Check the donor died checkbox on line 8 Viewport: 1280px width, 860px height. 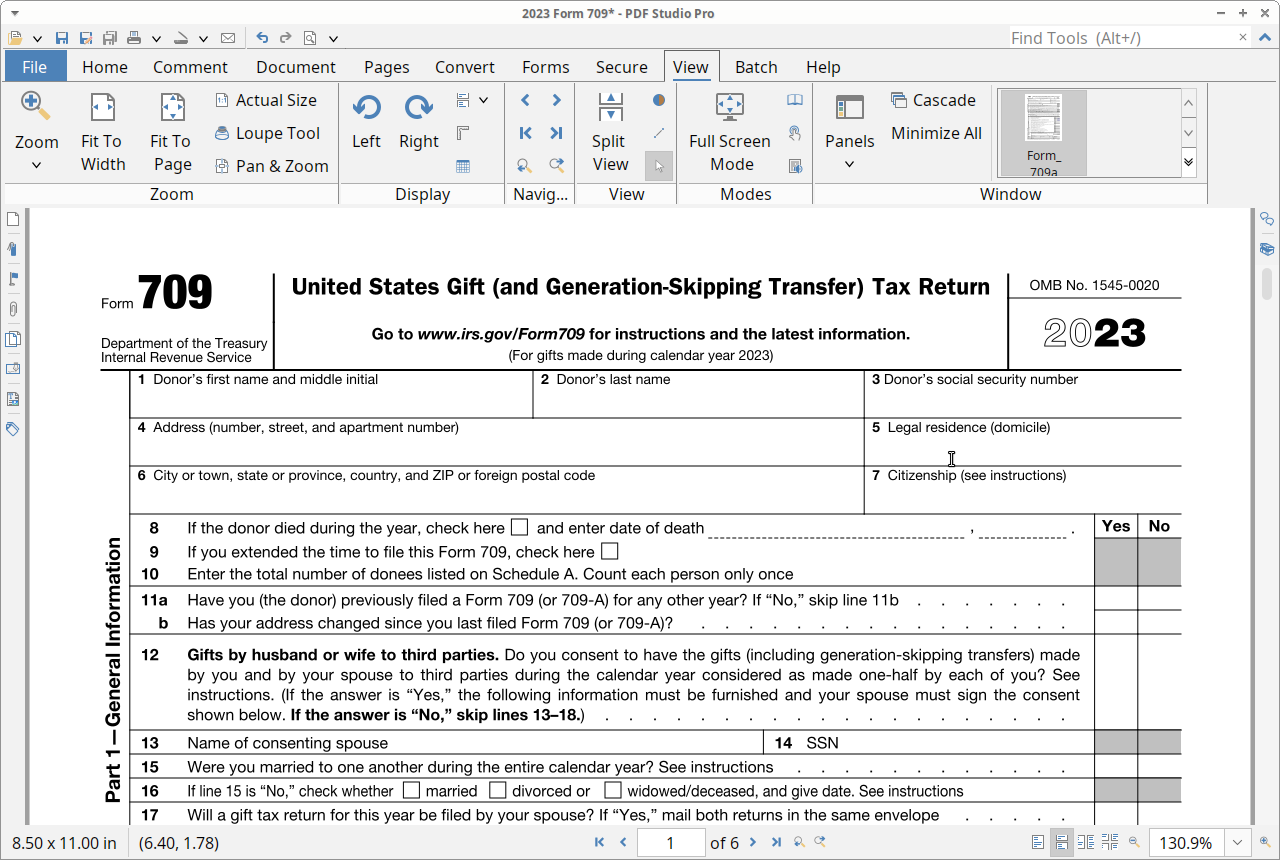(519, 527)
